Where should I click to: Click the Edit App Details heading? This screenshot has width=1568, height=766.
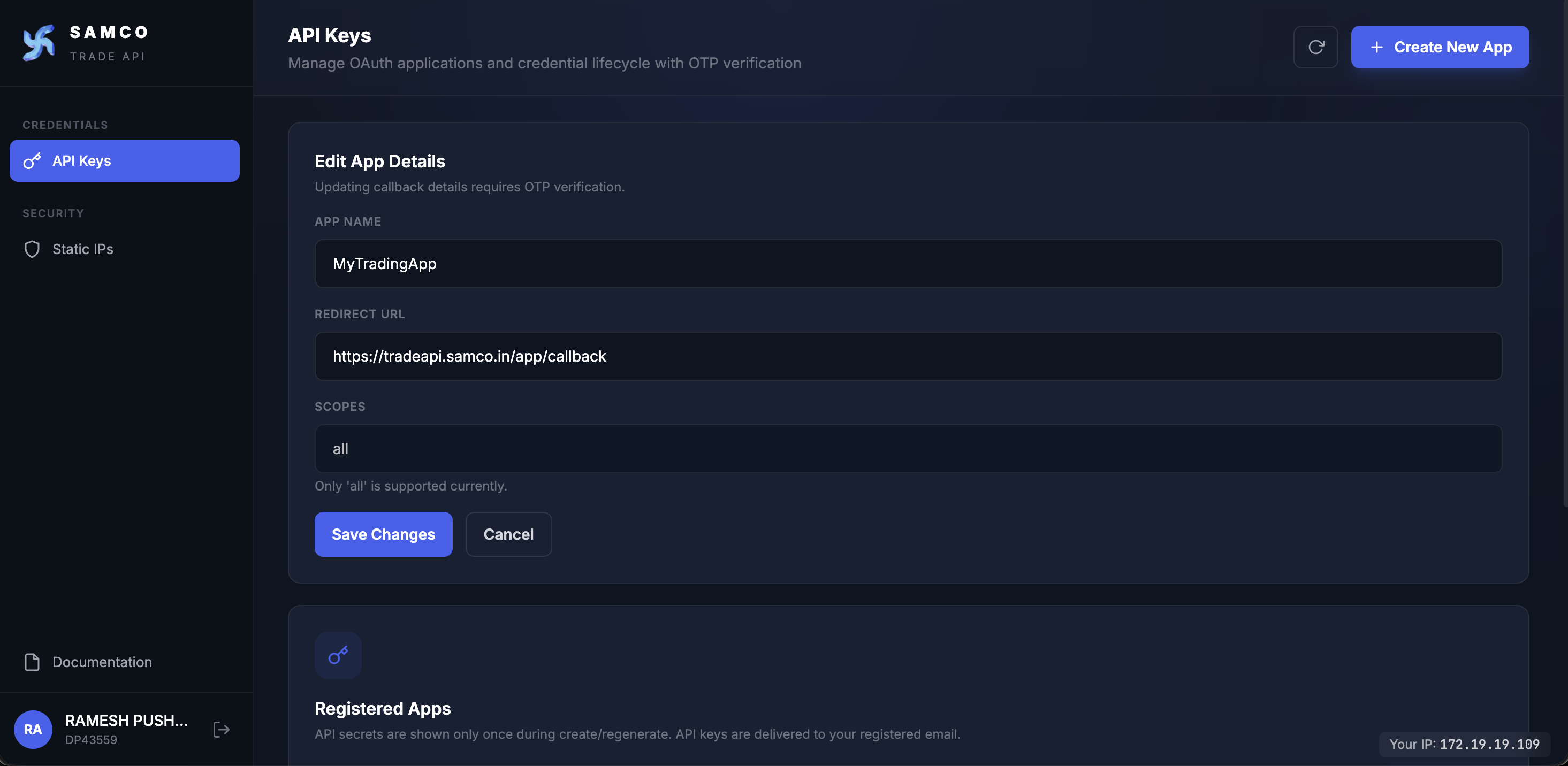380,161
